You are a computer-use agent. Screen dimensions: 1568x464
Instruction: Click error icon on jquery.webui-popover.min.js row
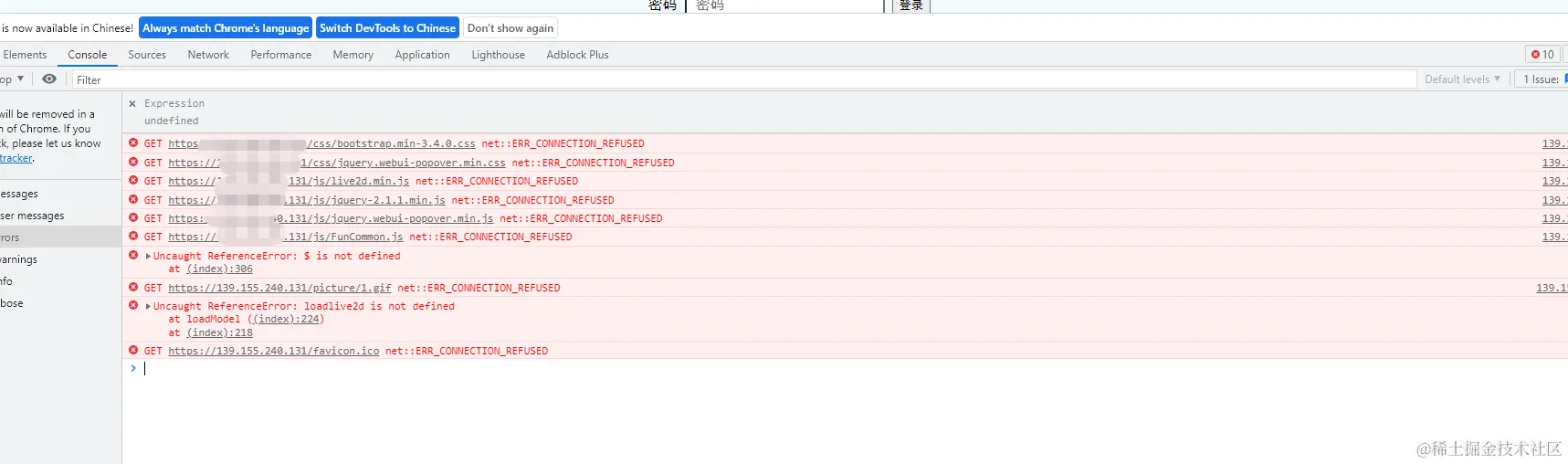click(133, 218)
